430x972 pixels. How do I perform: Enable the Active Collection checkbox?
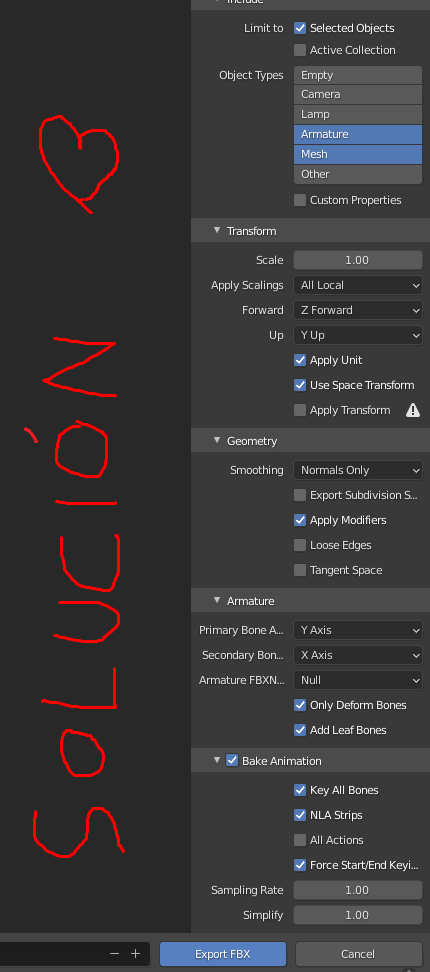300,50
